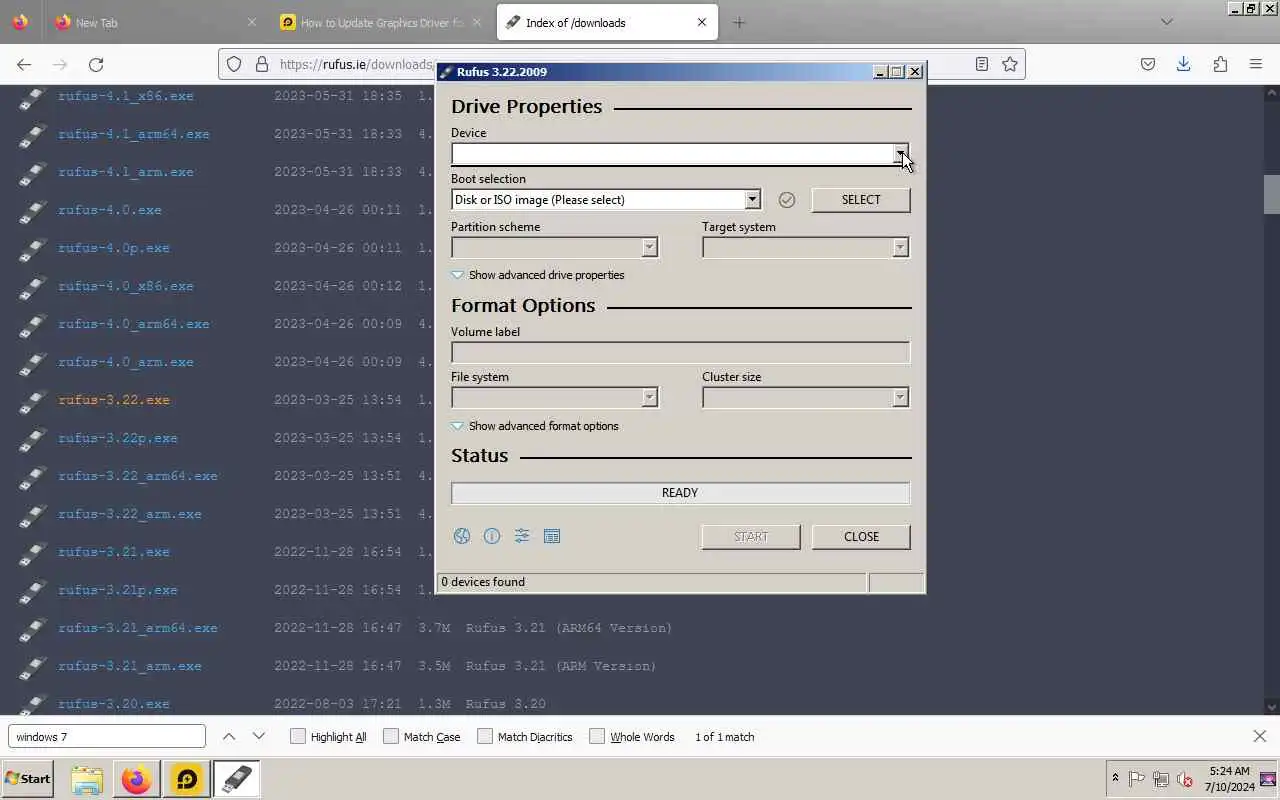Click the Volume label input field
1280x800 pixels.
680,352
